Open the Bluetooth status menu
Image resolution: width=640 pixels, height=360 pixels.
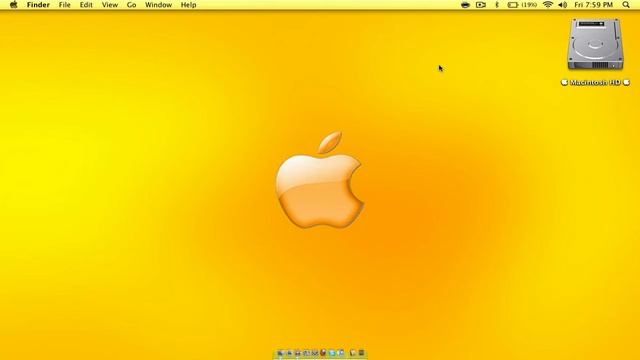pyautogui.click(x=497, y=5)
